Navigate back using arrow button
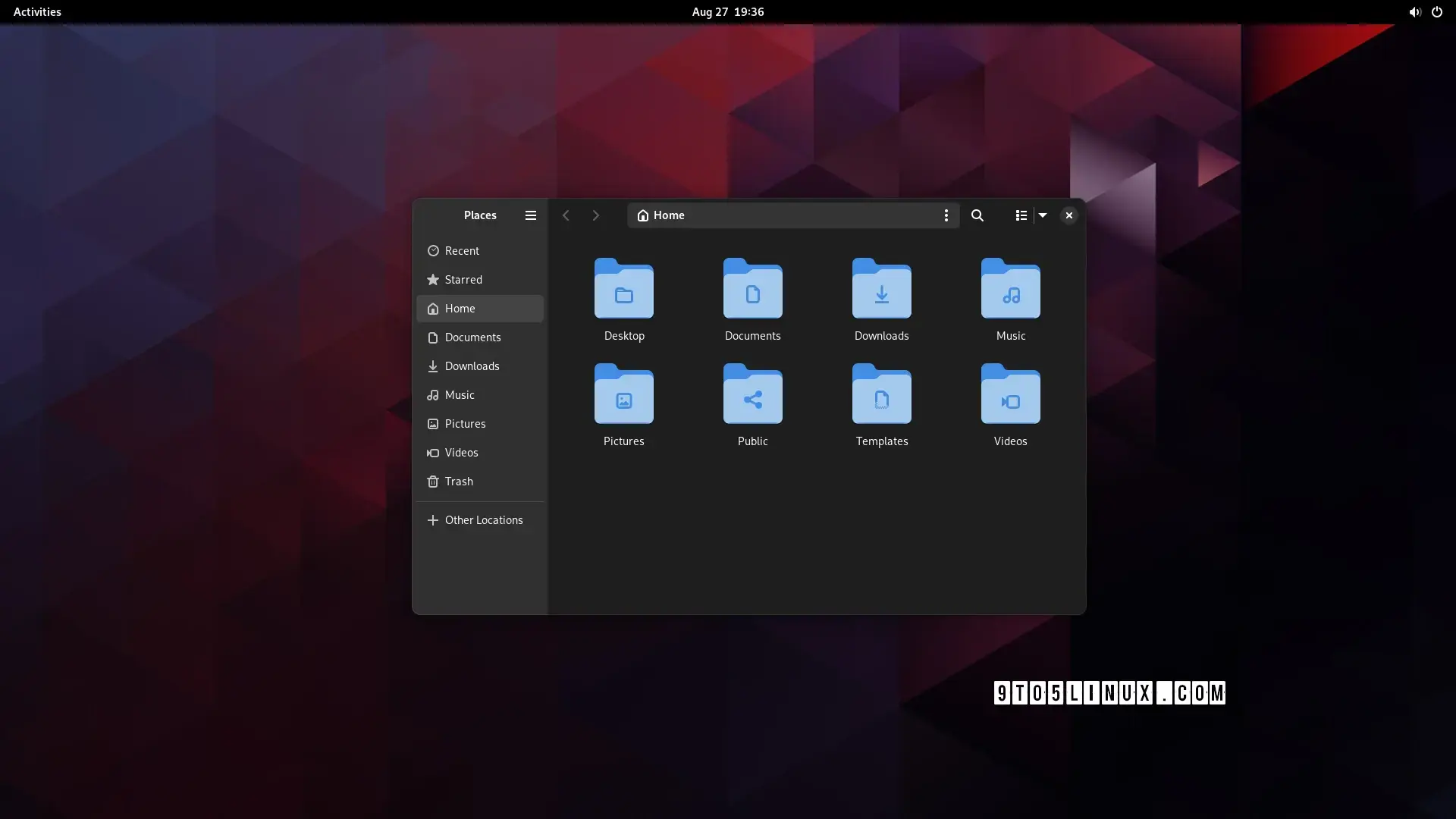 (x=566, y=215)
